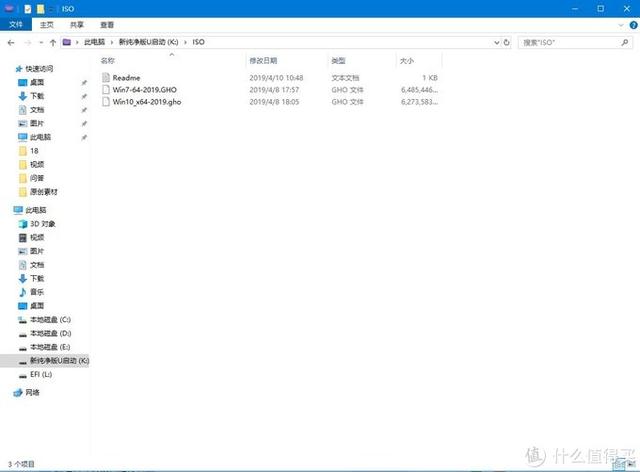
Task: Select 新纯净版U启动 (K:) drive in tree
Action: click(x=59, y=361)
